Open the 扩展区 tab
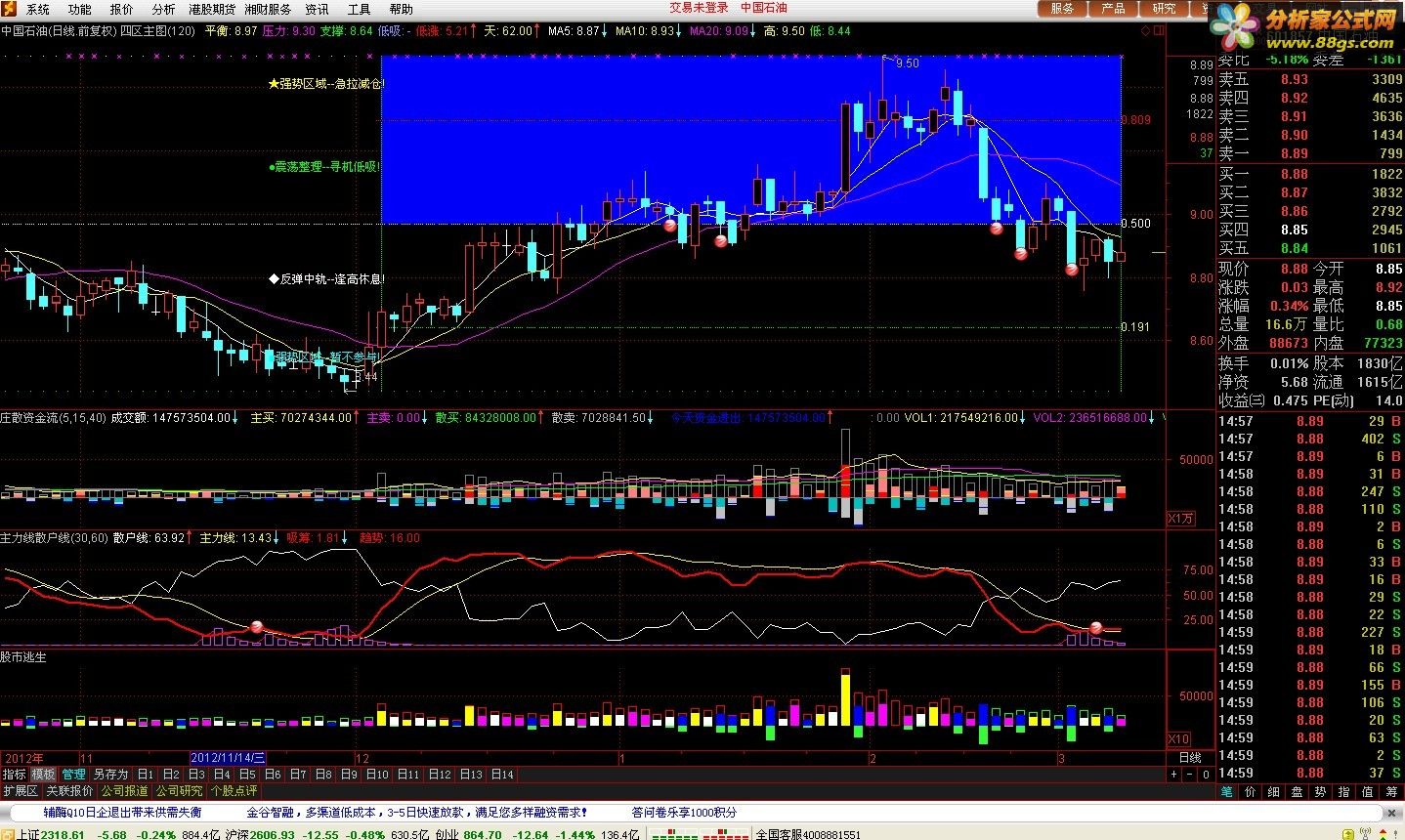The image size is (1405, 840). click(21, 790)
